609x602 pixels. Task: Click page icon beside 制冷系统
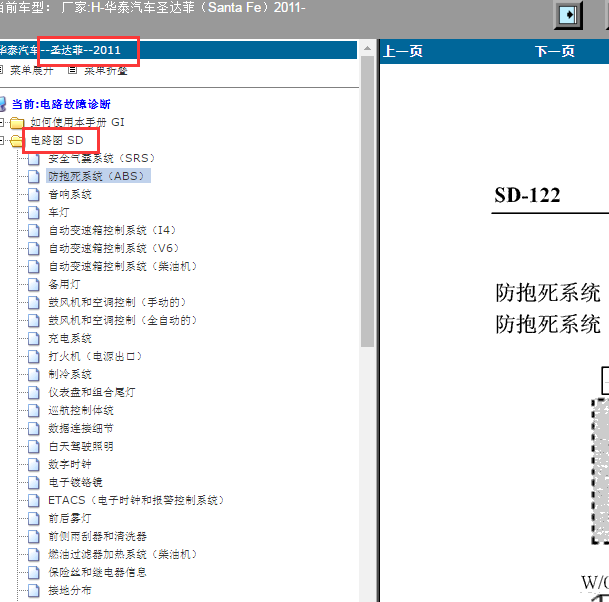(34, 374)
